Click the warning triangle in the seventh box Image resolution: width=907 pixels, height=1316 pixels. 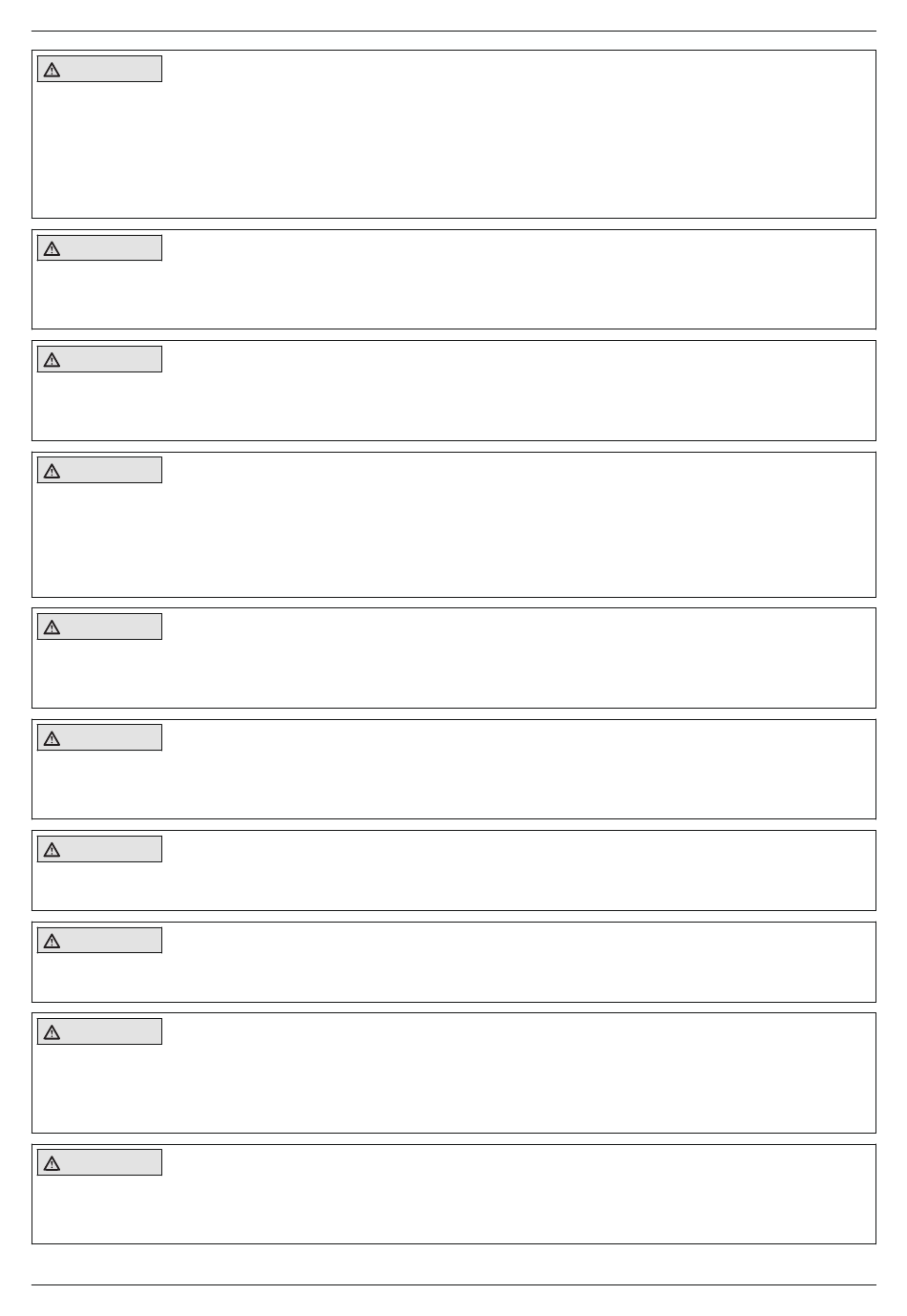click(52, 850)
